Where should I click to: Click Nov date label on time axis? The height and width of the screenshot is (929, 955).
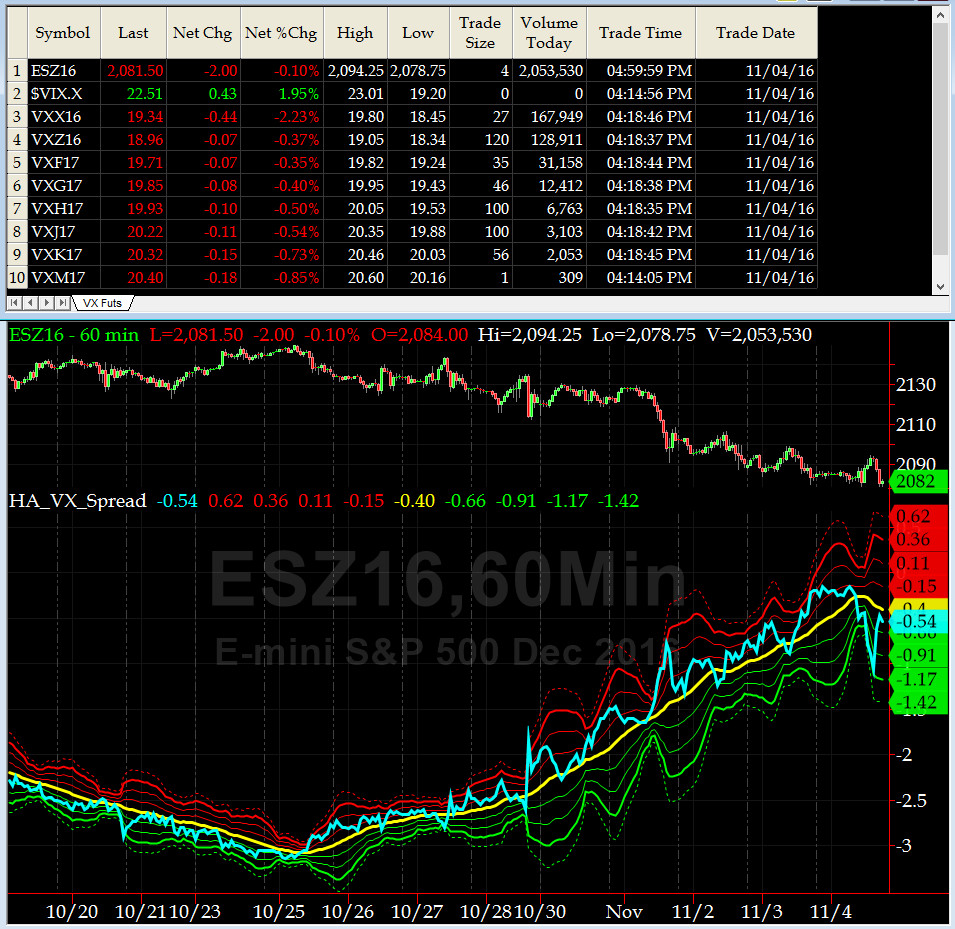coord(624,912)
